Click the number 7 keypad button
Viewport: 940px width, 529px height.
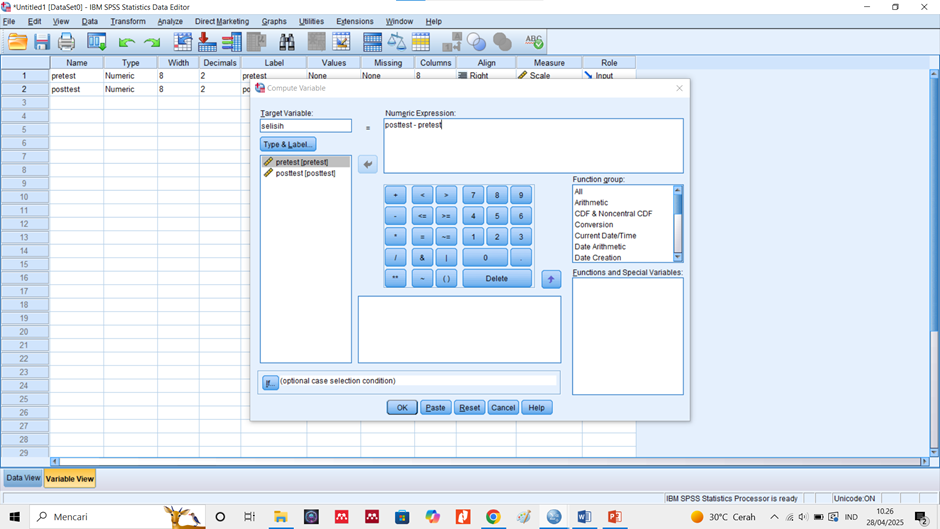click(473, 195)
